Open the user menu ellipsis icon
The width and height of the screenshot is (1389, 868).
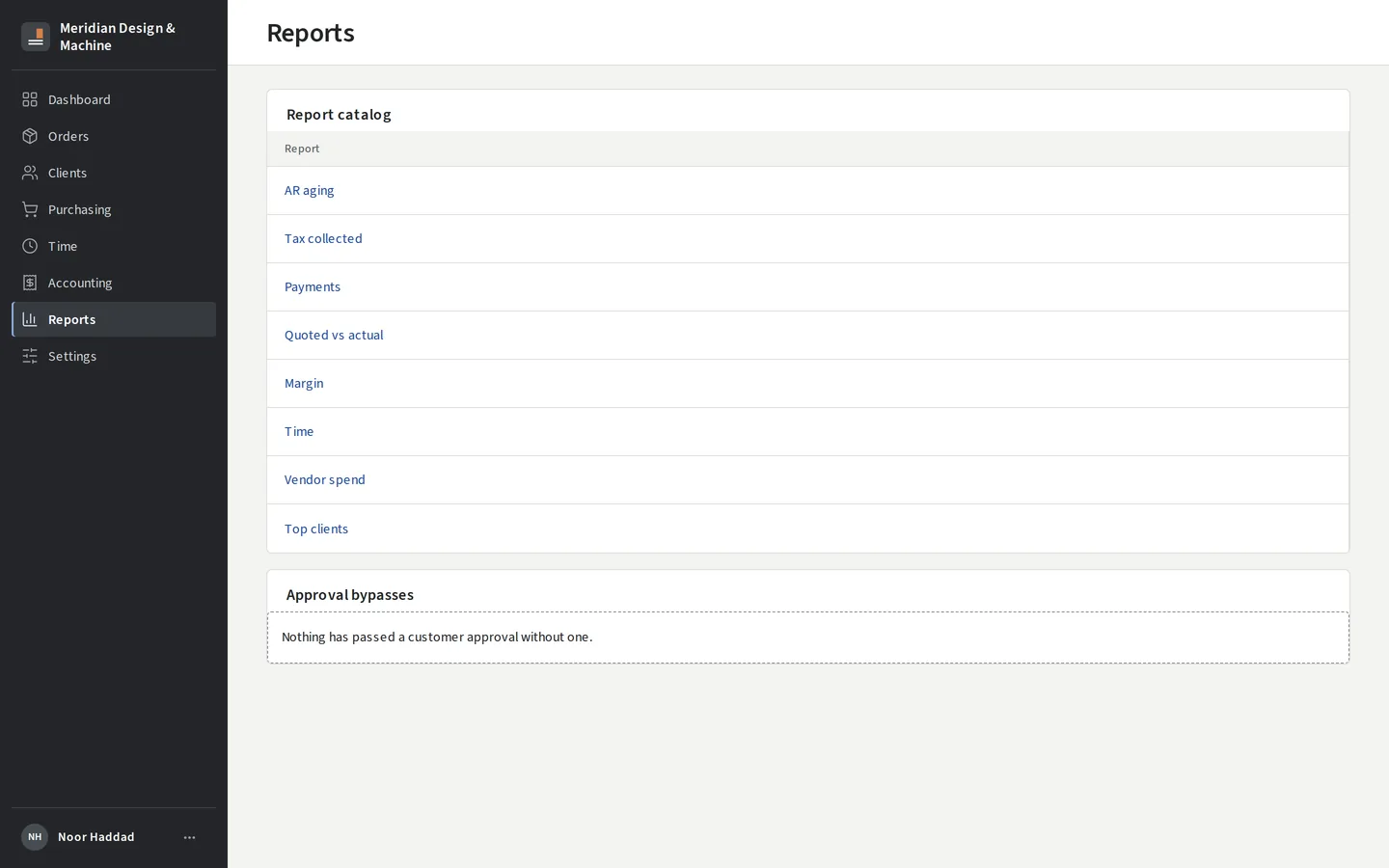[x=189, y=837]
